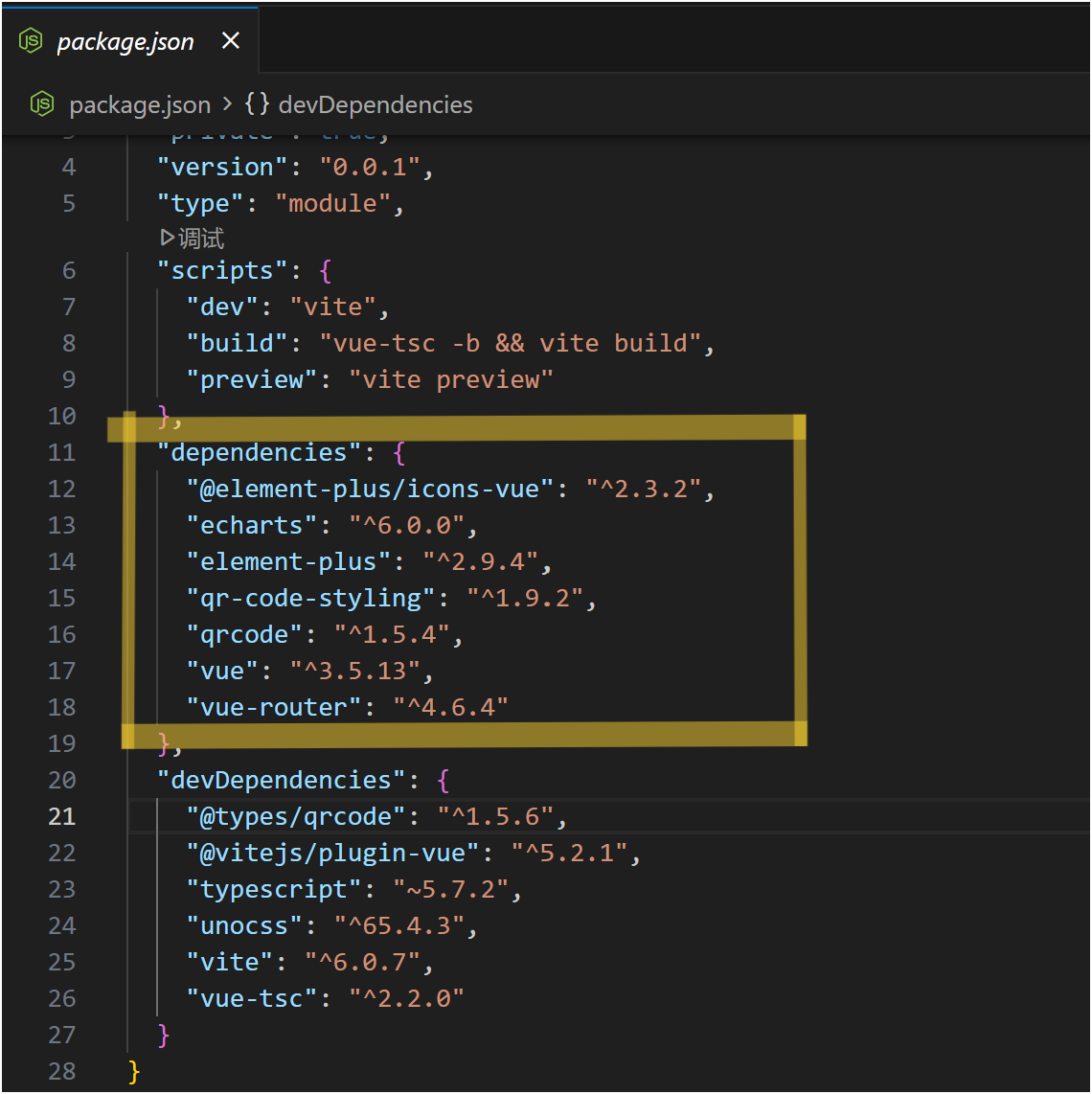Click the "dependencies" key
Viewport: 1092px width, 1094px height.
click(259, 453)
